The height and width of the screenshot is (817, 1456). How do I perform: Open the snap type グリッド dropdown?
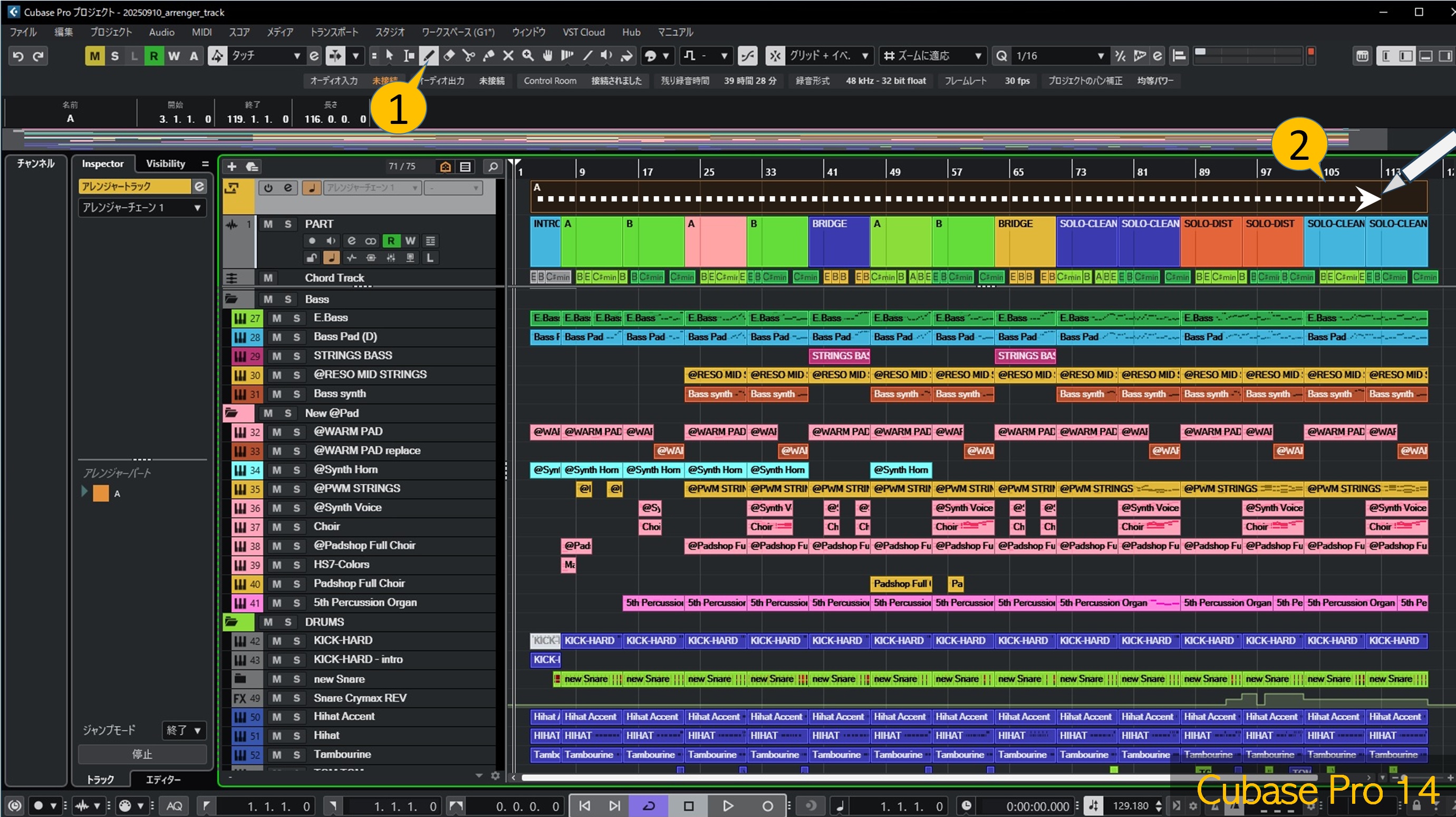(829, 55)
